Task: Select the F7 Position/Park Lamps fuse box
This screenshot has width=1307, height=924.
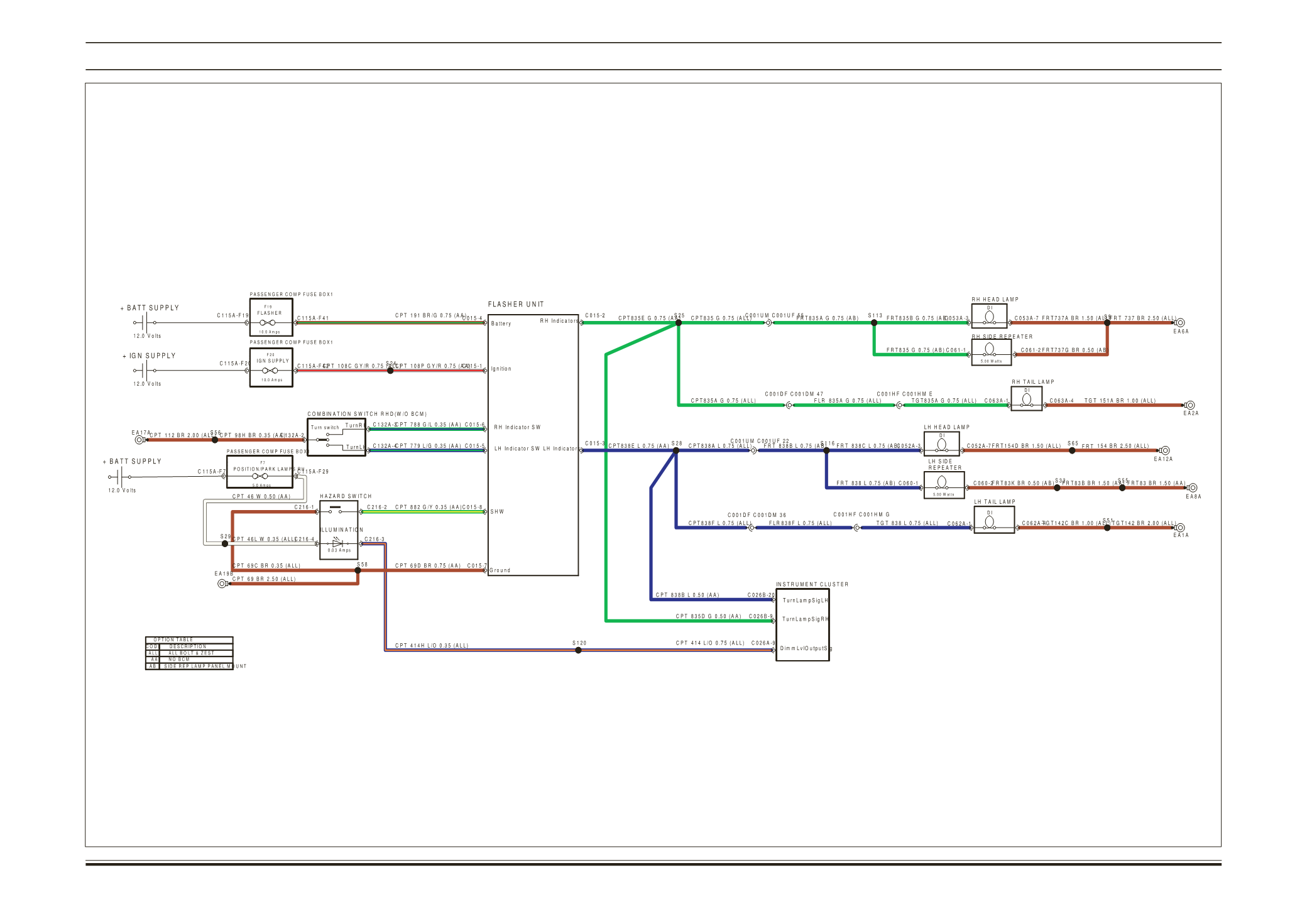Action: (260, 472)
